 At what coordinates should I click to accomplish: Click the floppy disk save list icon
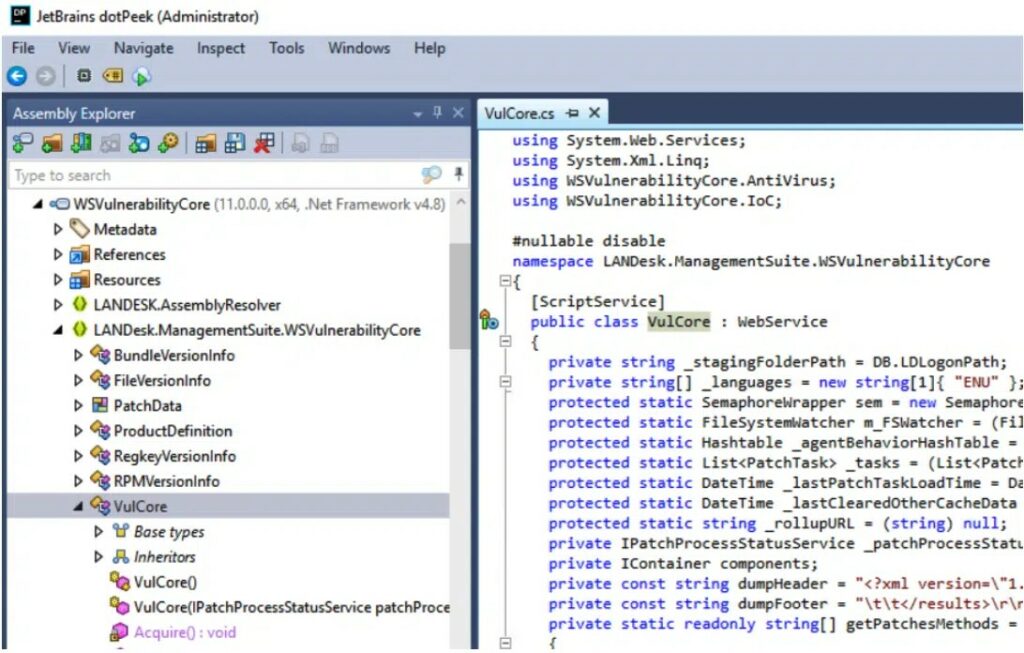235,144
